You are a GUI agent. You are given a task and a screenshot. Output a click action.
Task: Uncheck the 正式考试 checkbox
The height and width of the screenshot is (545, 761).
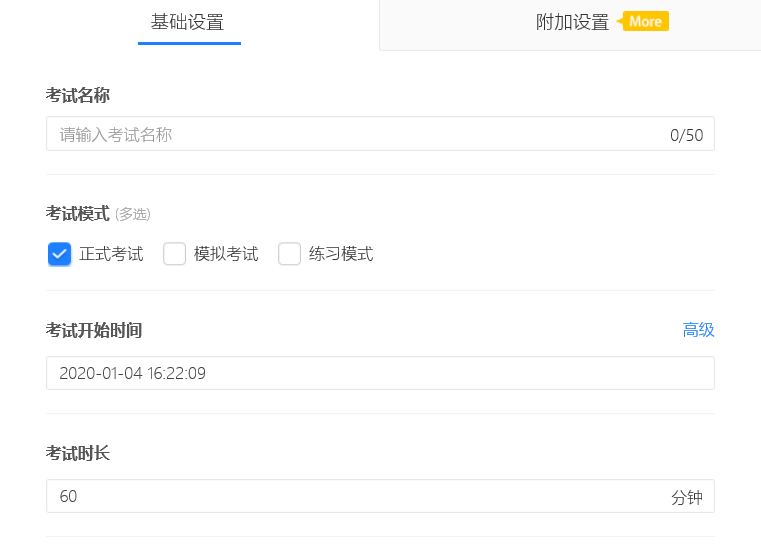coord(59,254)
